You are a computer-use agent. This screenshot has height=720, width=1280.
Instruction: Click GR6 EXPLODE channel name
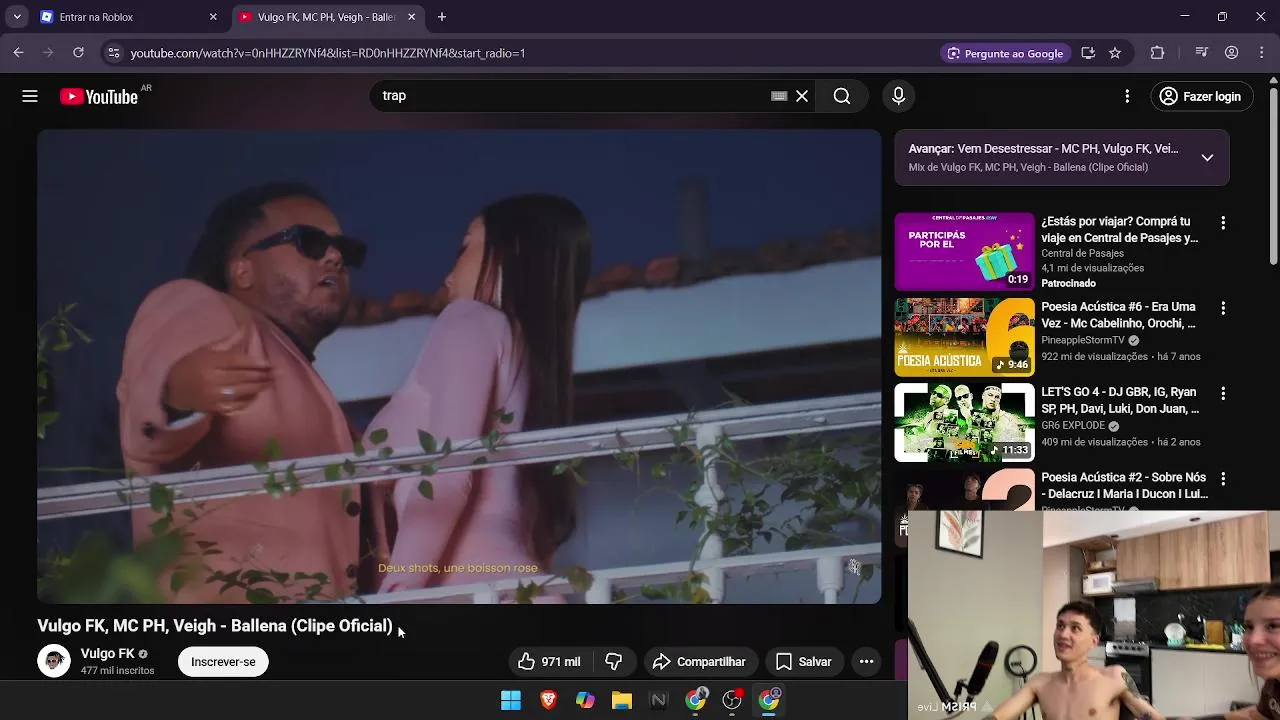tap(1073, 425)
